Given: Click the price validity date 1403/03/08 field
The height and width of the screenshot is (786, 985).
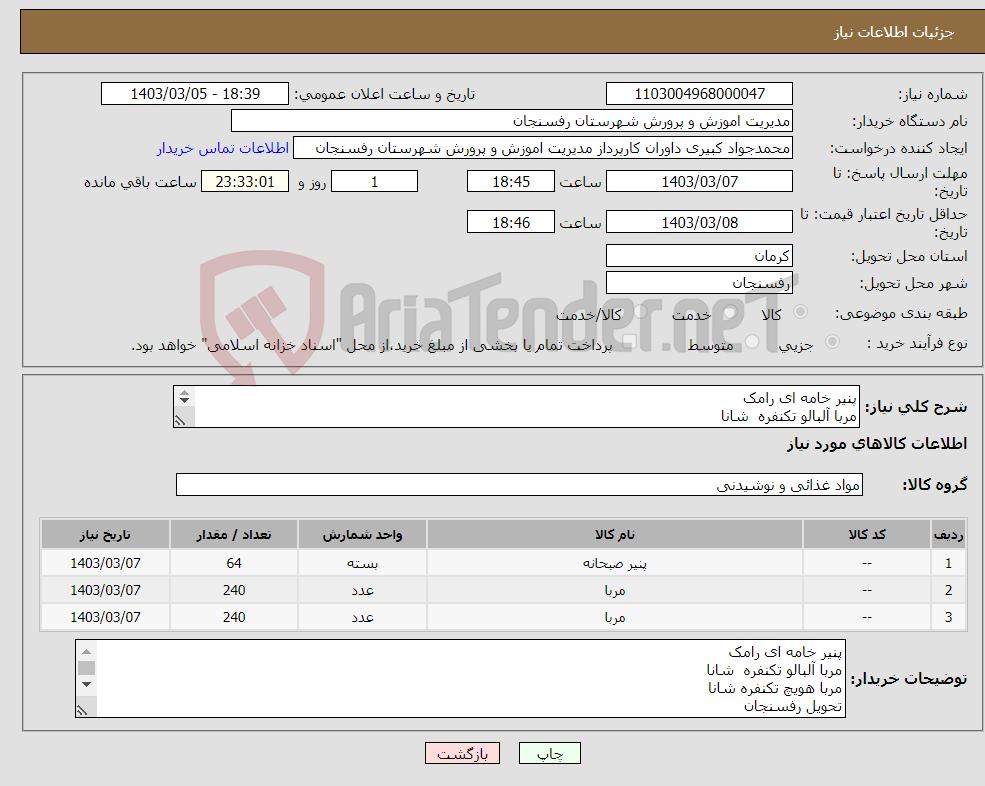Looking at the screenshot, I should click(x=699, y=222).
